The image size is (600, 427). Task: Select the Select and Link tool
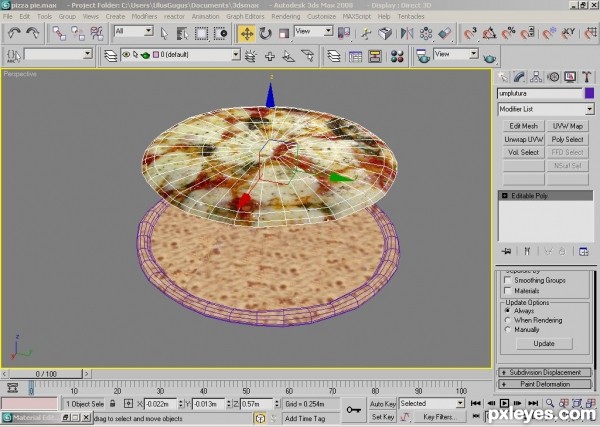[x=59, y=33]
